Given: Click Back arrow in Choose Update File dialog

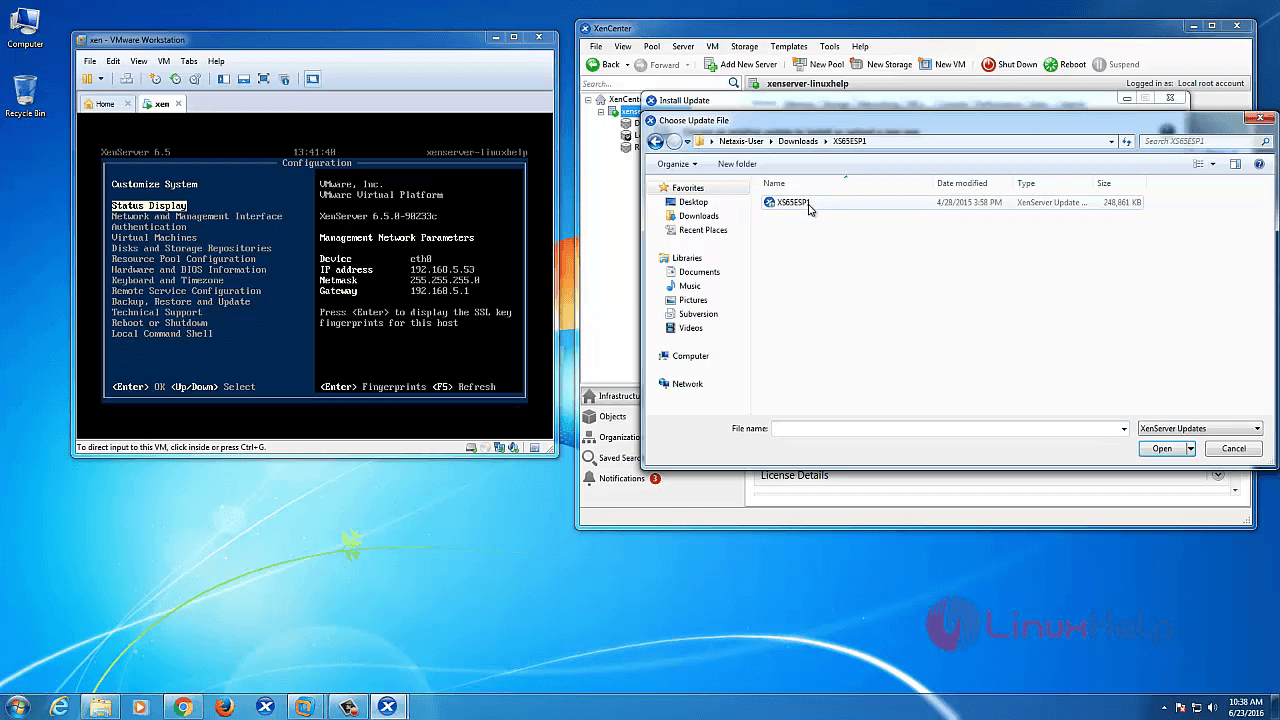Looking at the screenshot, I should click(x=656, y=142).
